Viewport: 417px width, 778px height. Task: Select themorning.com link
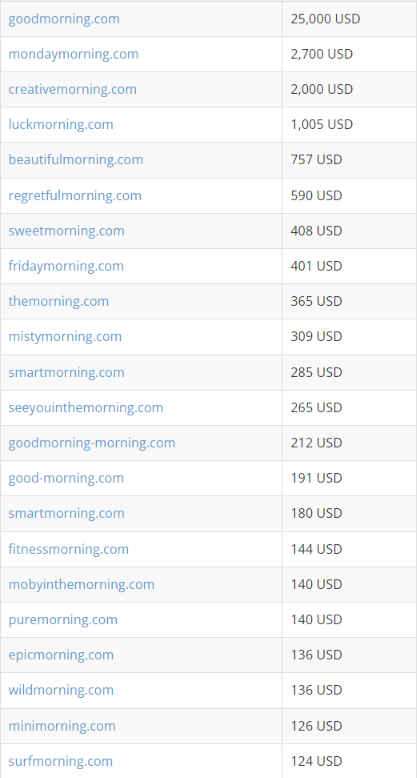(x=59, y=301)
